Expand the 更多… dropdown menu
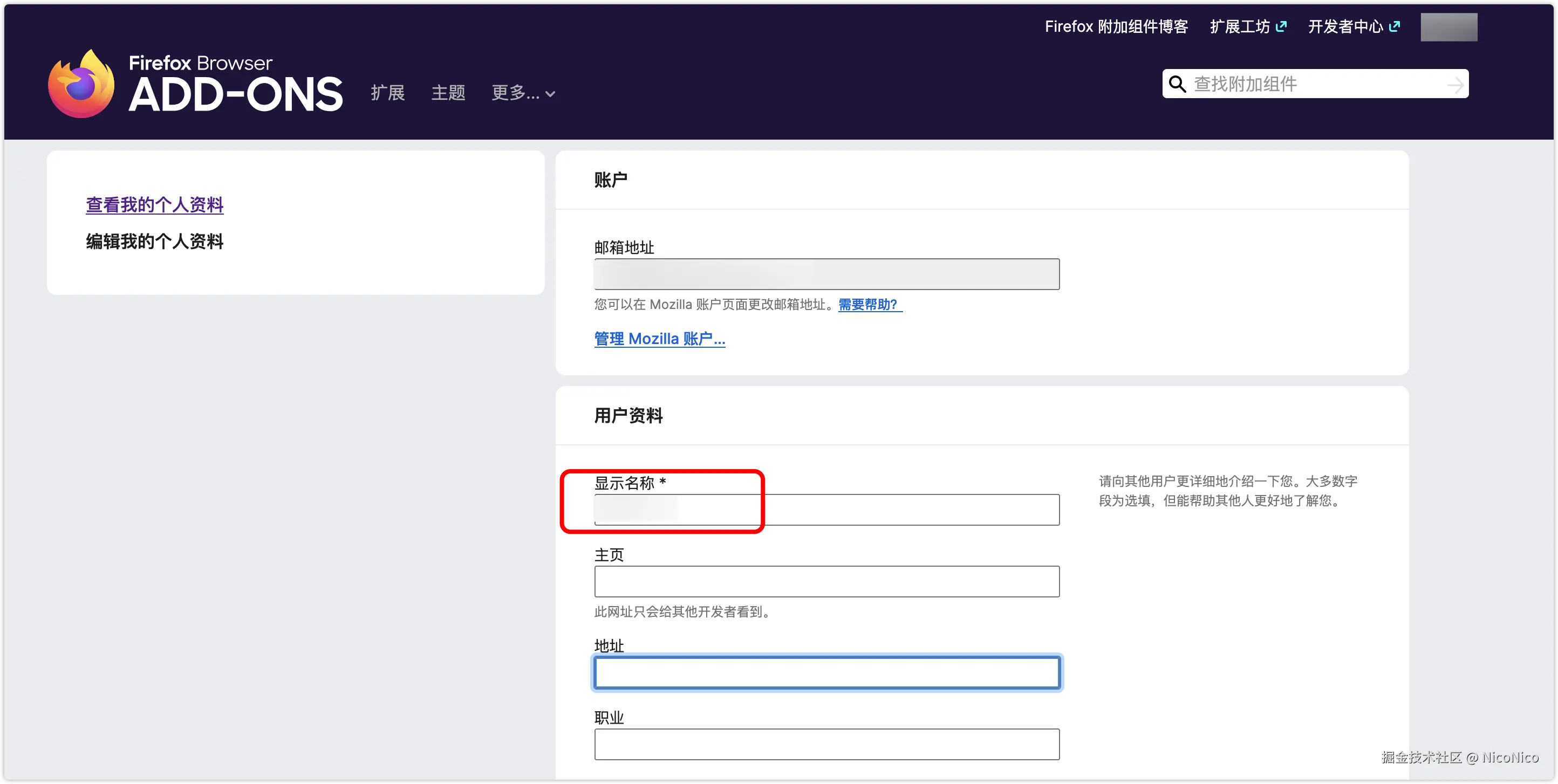The image size is (1558, 784). click(523, 93)
